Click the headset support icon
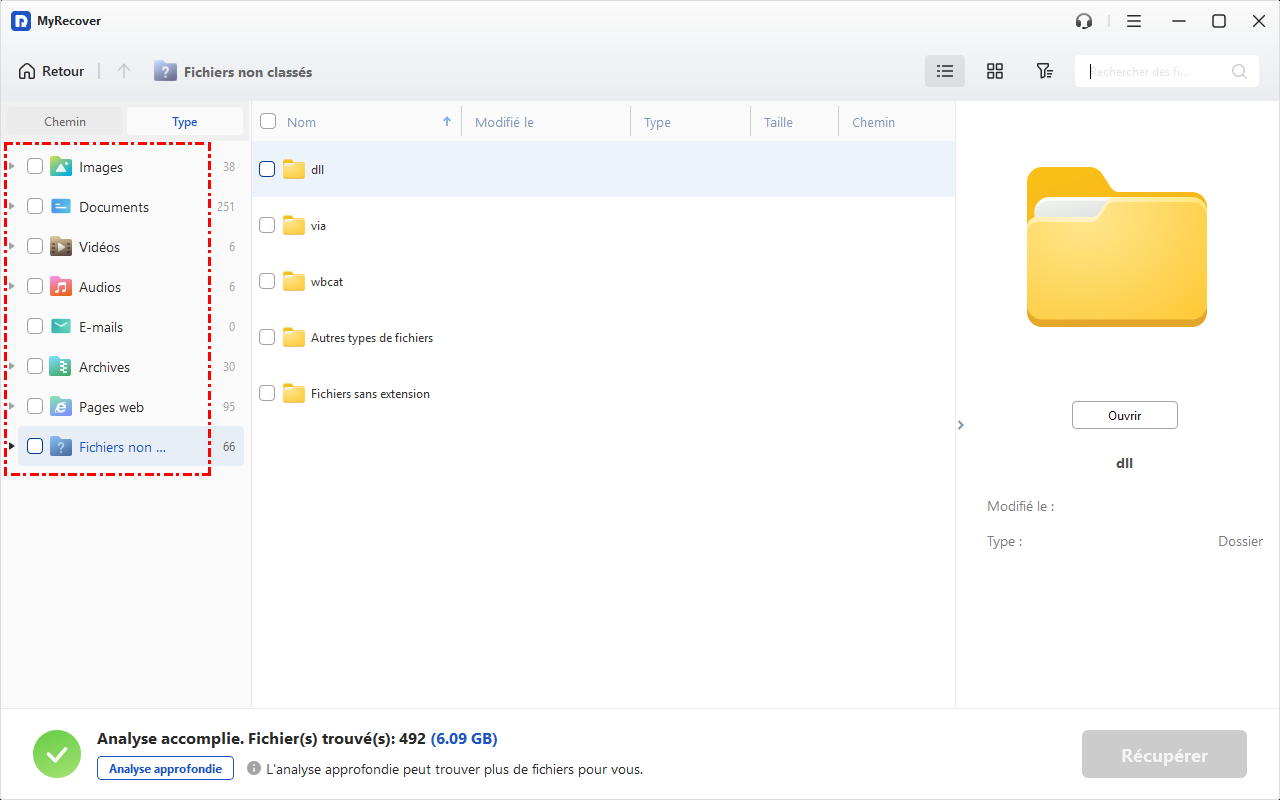Viewport: 1280px width, 800px height. [x=1083, y=21]
